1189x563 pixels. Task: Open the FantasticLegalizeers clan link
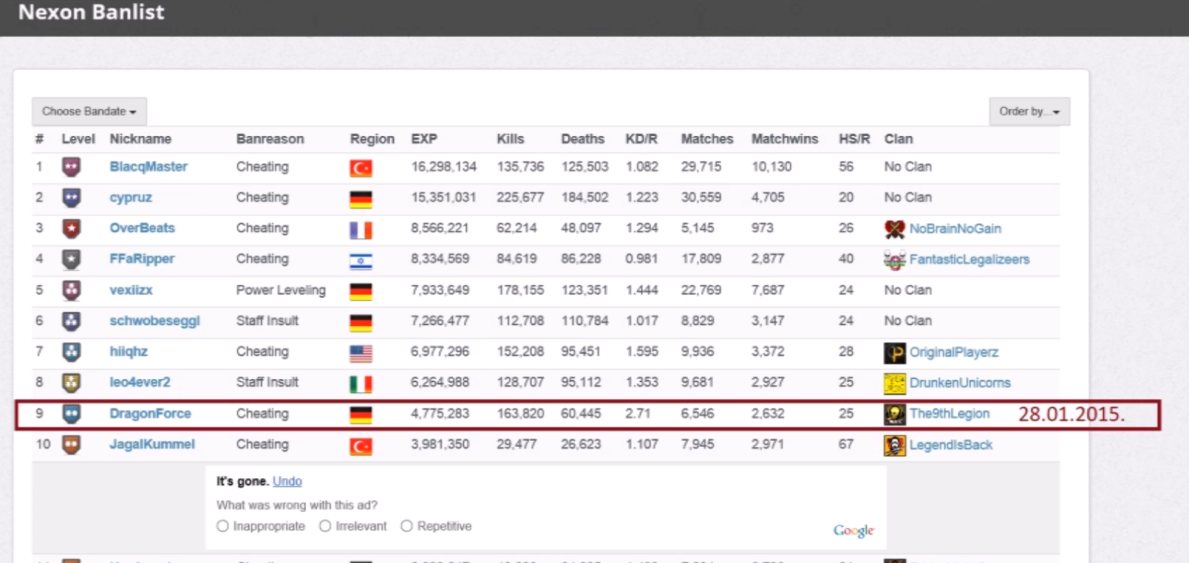(x=970, y=259)
